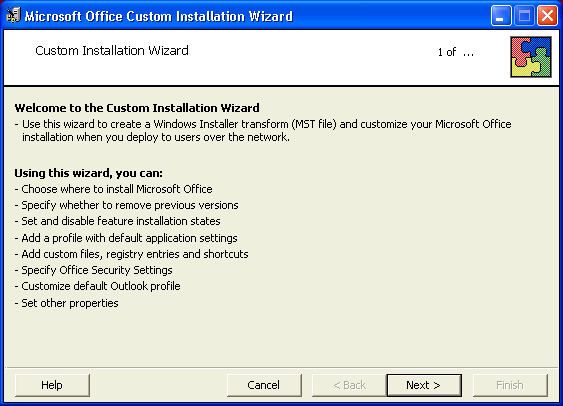The height and width of the screenshot is (406, 563).
Task: Click the "Using this wizard, you can:" heading
Action: [88, 173]
